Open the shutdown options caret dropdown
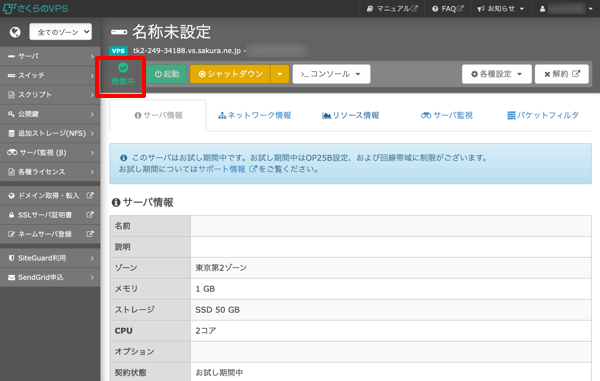 (x=280, y=74)
